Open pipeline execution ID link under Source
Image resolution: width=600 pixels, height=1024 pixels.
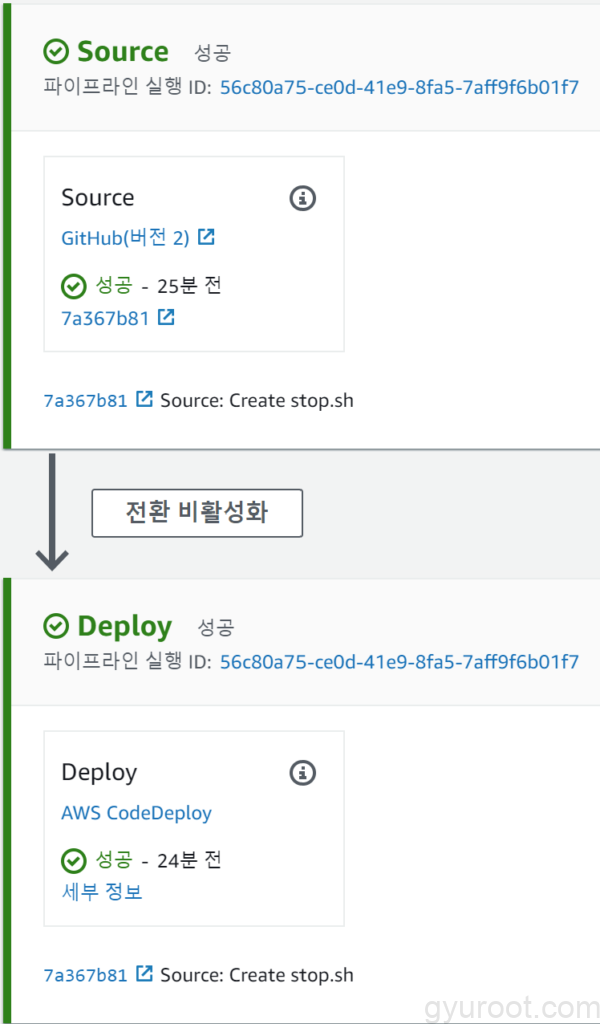pyautogui.click(x=400, y=88)
